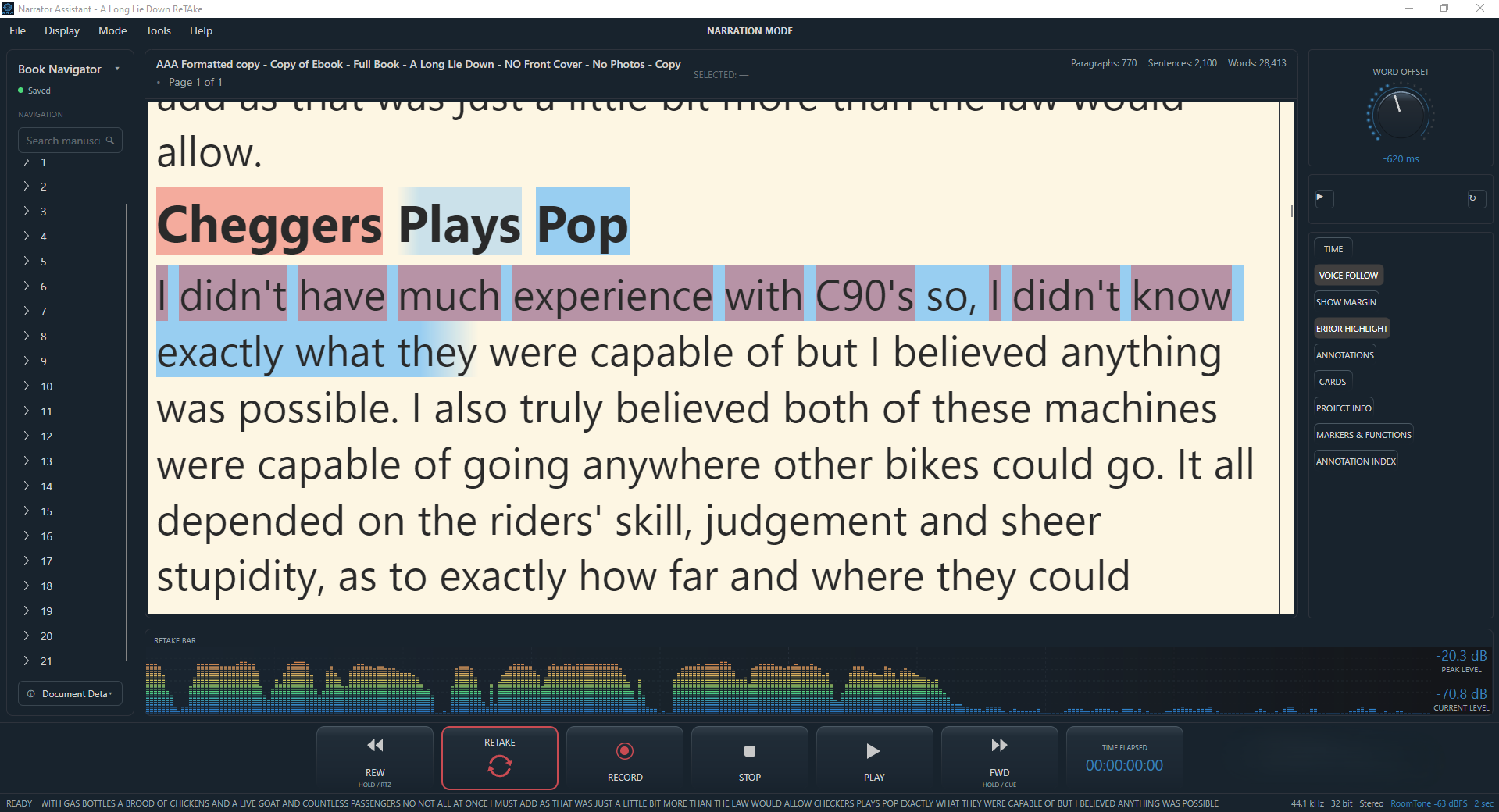Click the magnifier icon in the search box
Screen dimensions: 1499x812
[x=110, y=141]
